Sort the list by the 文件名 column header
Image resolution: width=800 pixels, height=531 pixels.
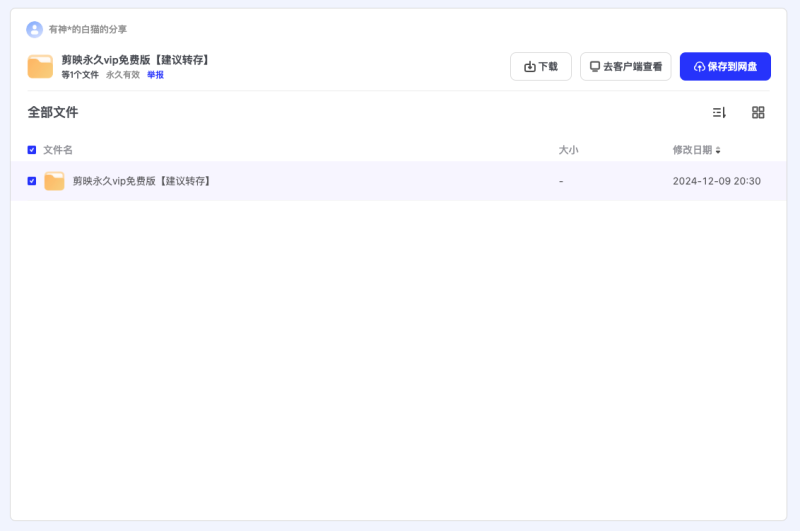coord(58,150)
